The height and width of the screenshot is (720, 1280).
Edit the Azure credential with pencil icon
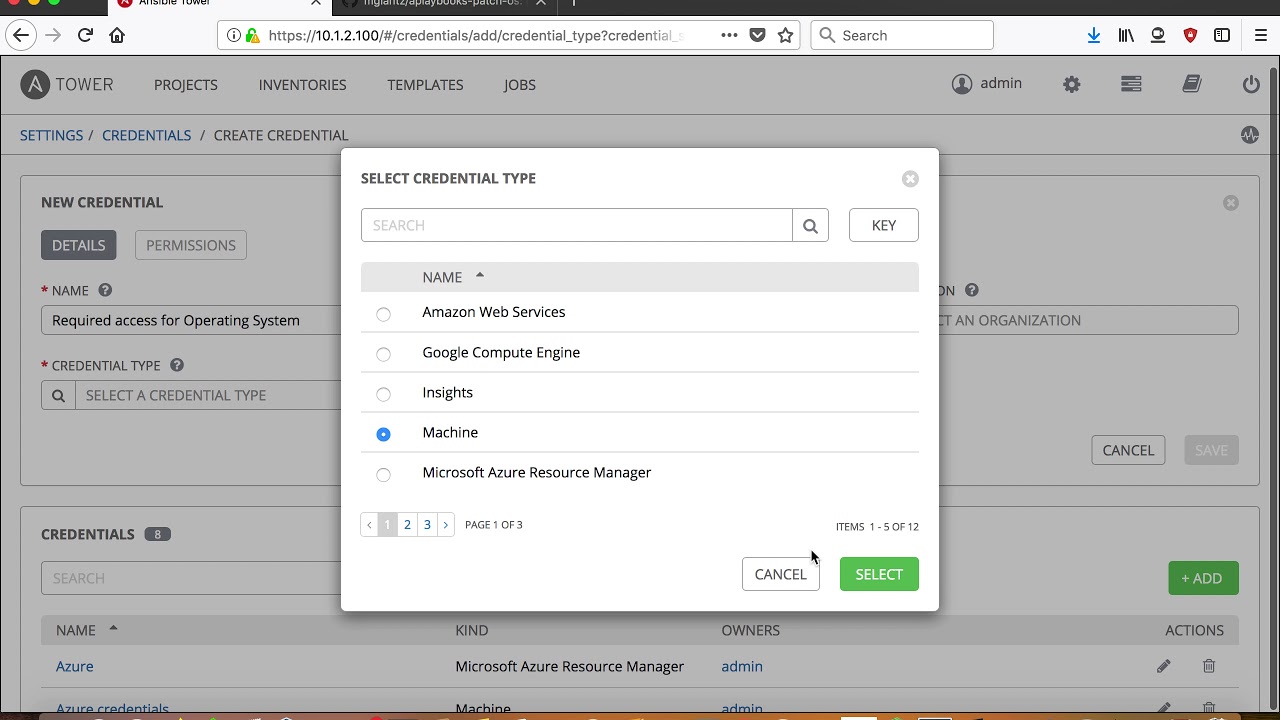click(x=1163, y=666)
